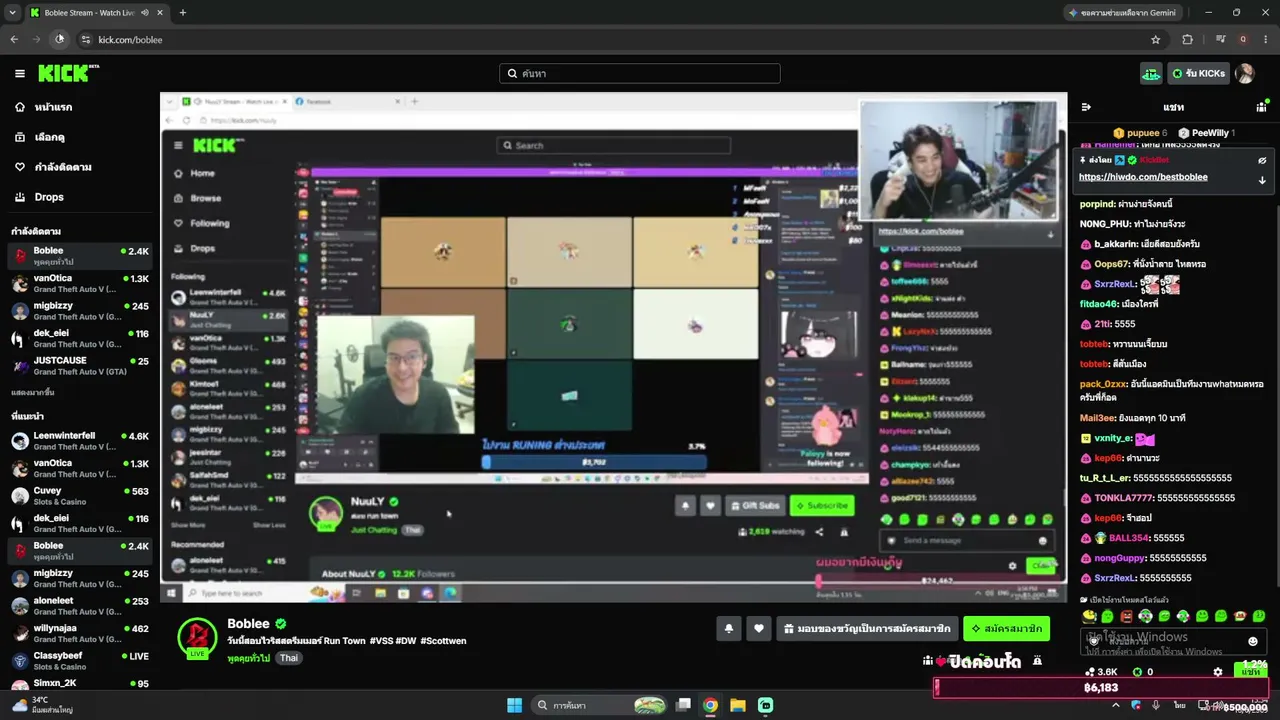1280x720 pixels.
Task: Open willynajaa channel in the sidebar
Action: click(80, 633)
